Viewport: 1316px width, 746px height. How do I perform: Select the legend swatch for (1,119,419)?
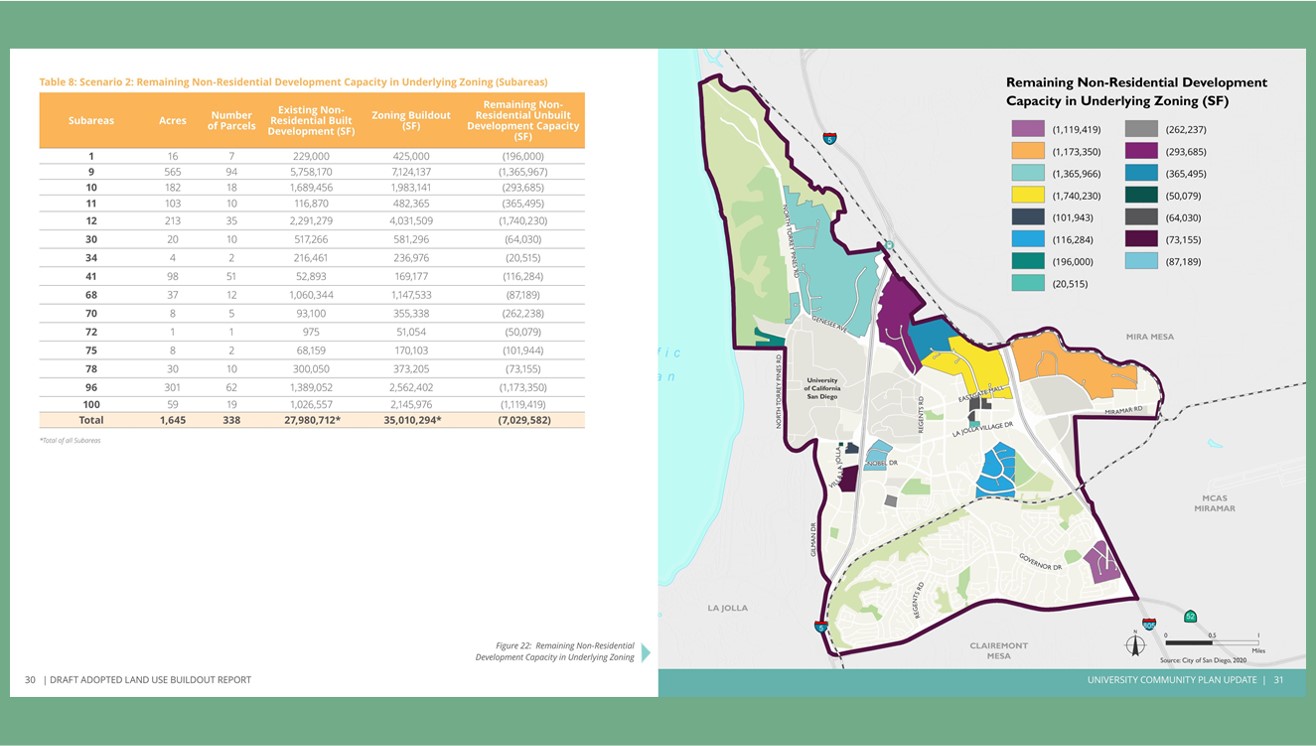[1028, 129]
